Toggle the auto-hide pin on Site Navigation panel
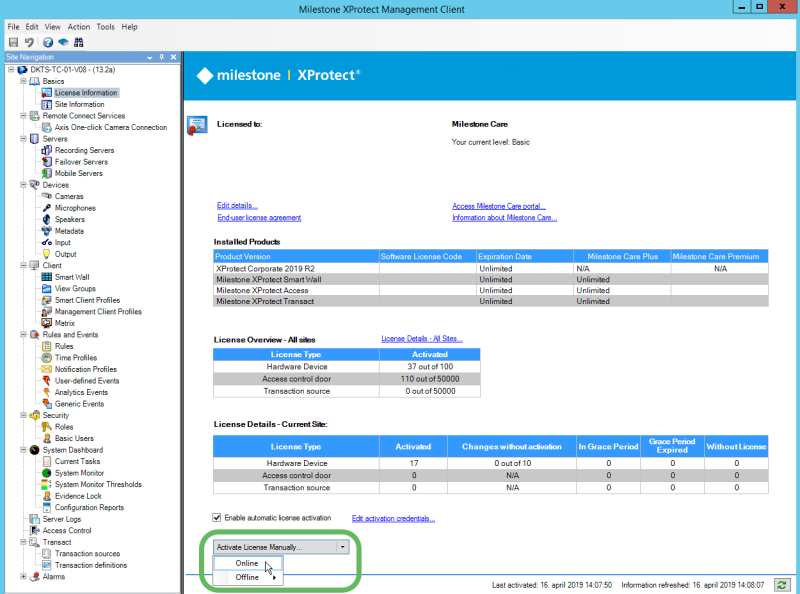 [x=161, y=57]
